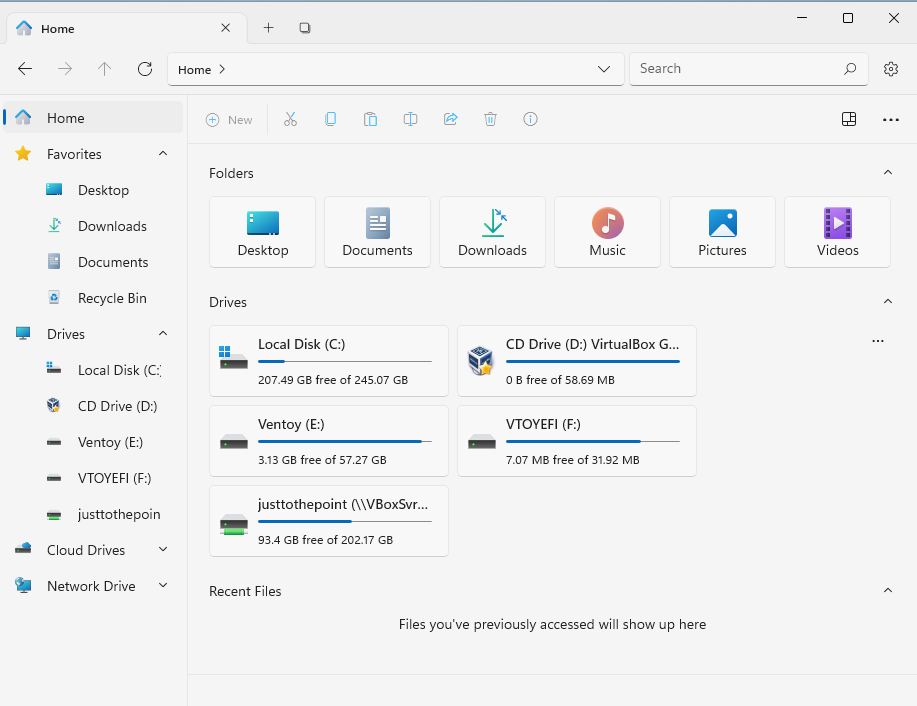Click the Delete trash can icon

pyautogui.click(x=490, y=119)
